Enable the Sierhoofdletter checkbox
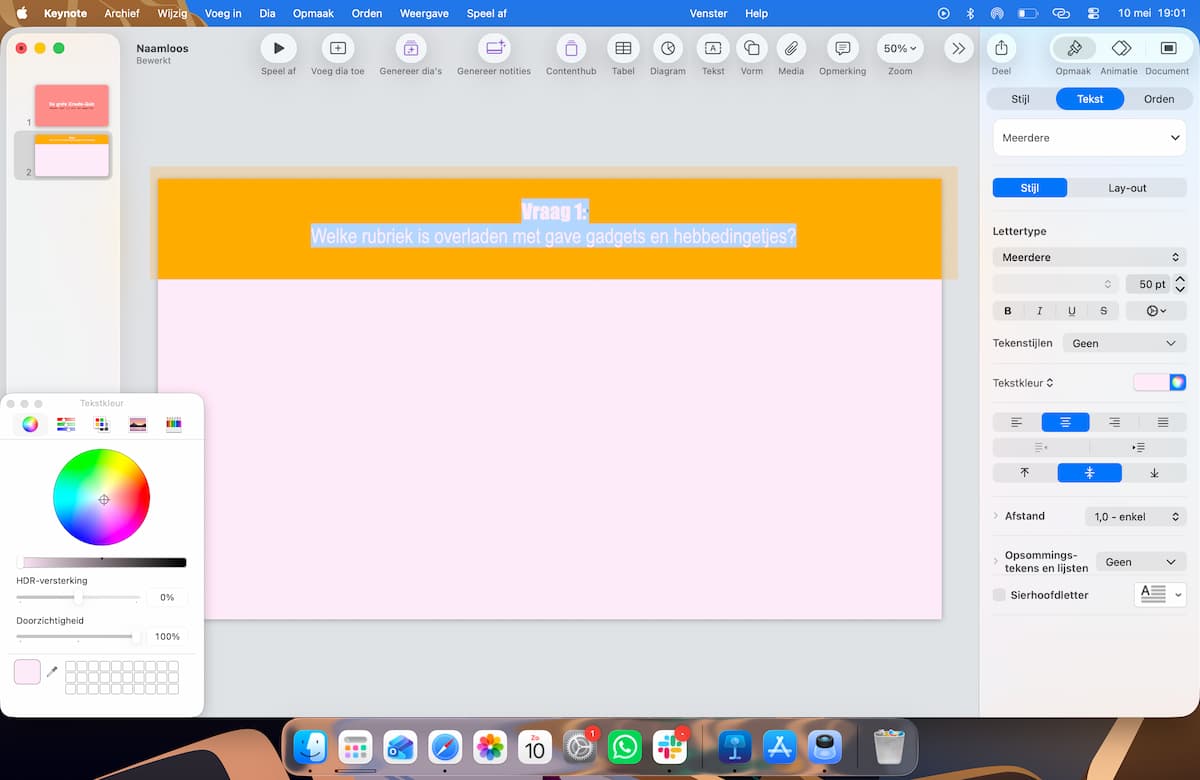Image resolution: width=1200 pixels, height=780 pixels. (999, 595)
